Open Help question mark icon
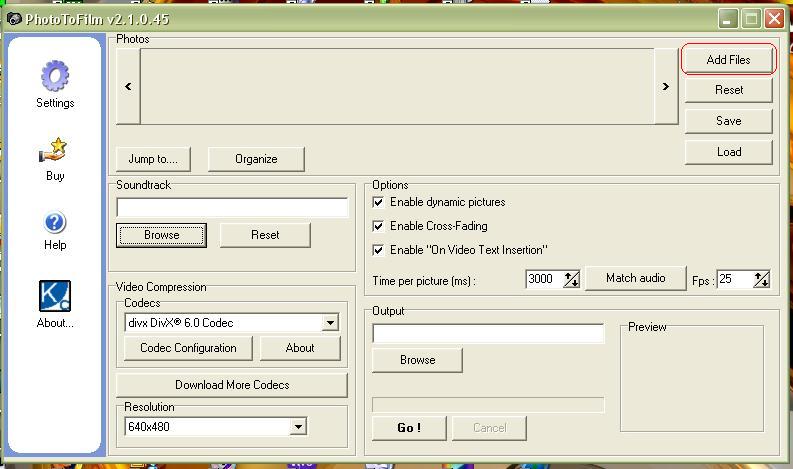This screenshot has width=793, height=469. tap(55, 222)
